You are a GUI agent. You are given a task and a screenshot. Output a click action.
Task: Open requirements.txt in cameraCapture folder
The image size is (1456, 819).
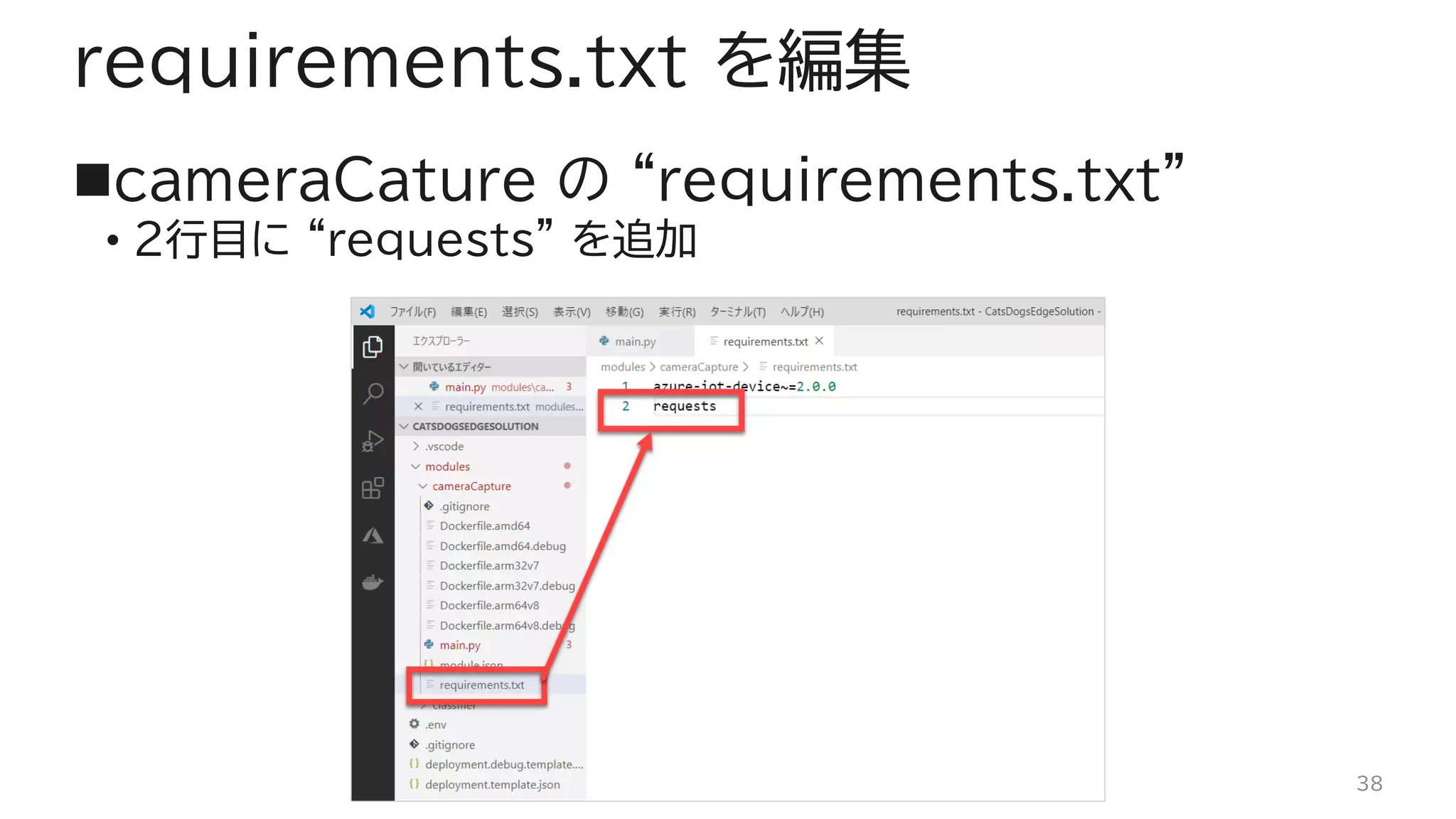[491, 685]
